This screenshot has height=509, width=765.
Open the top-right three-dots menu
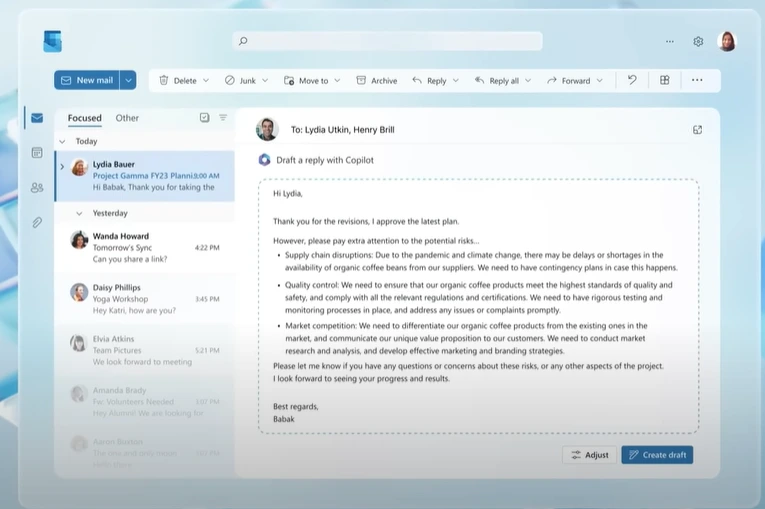[670, 41]
